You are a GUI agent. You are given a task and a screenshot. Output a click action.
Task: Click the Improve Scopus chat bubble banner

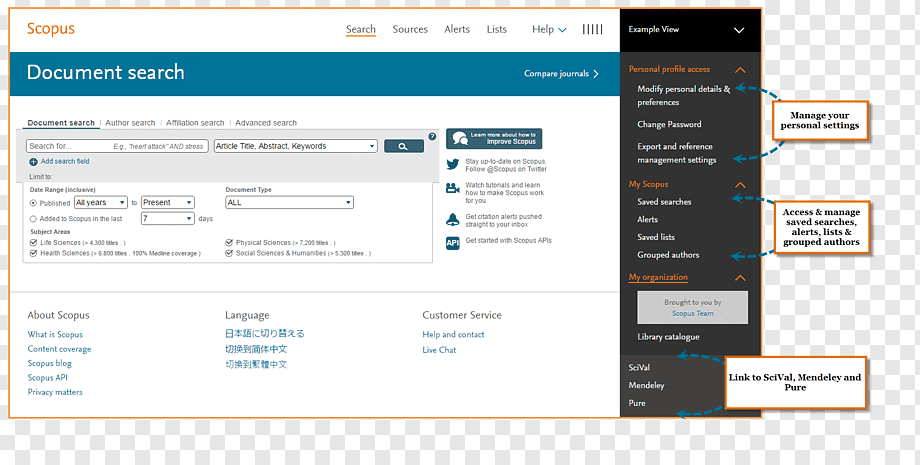tap(494, 138)
